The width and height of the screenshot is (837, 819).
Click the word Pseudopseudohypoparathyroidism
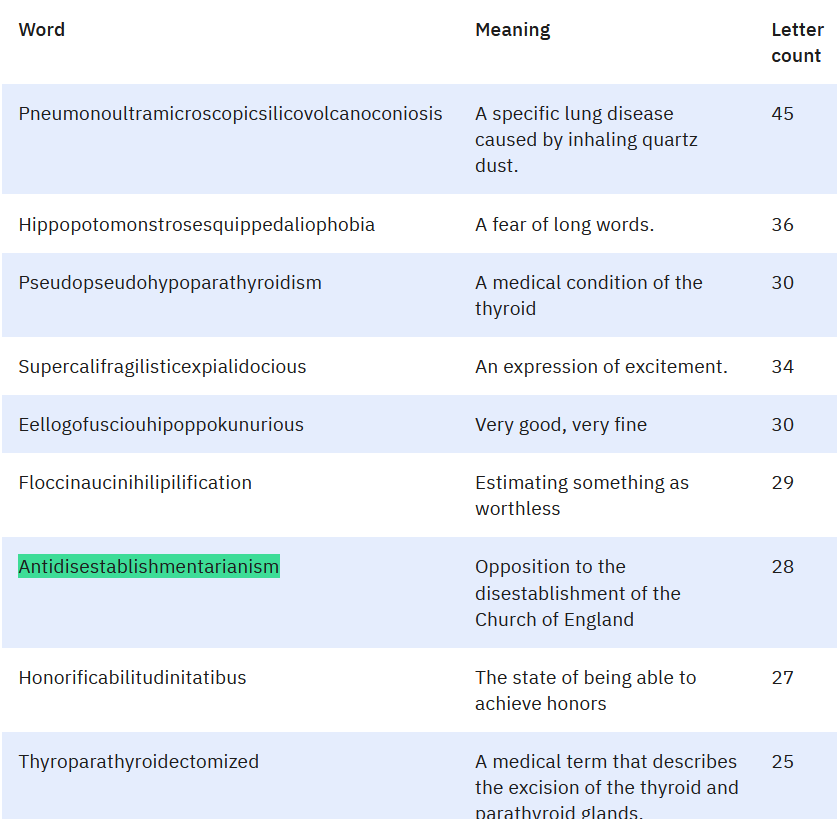point(170,283)
